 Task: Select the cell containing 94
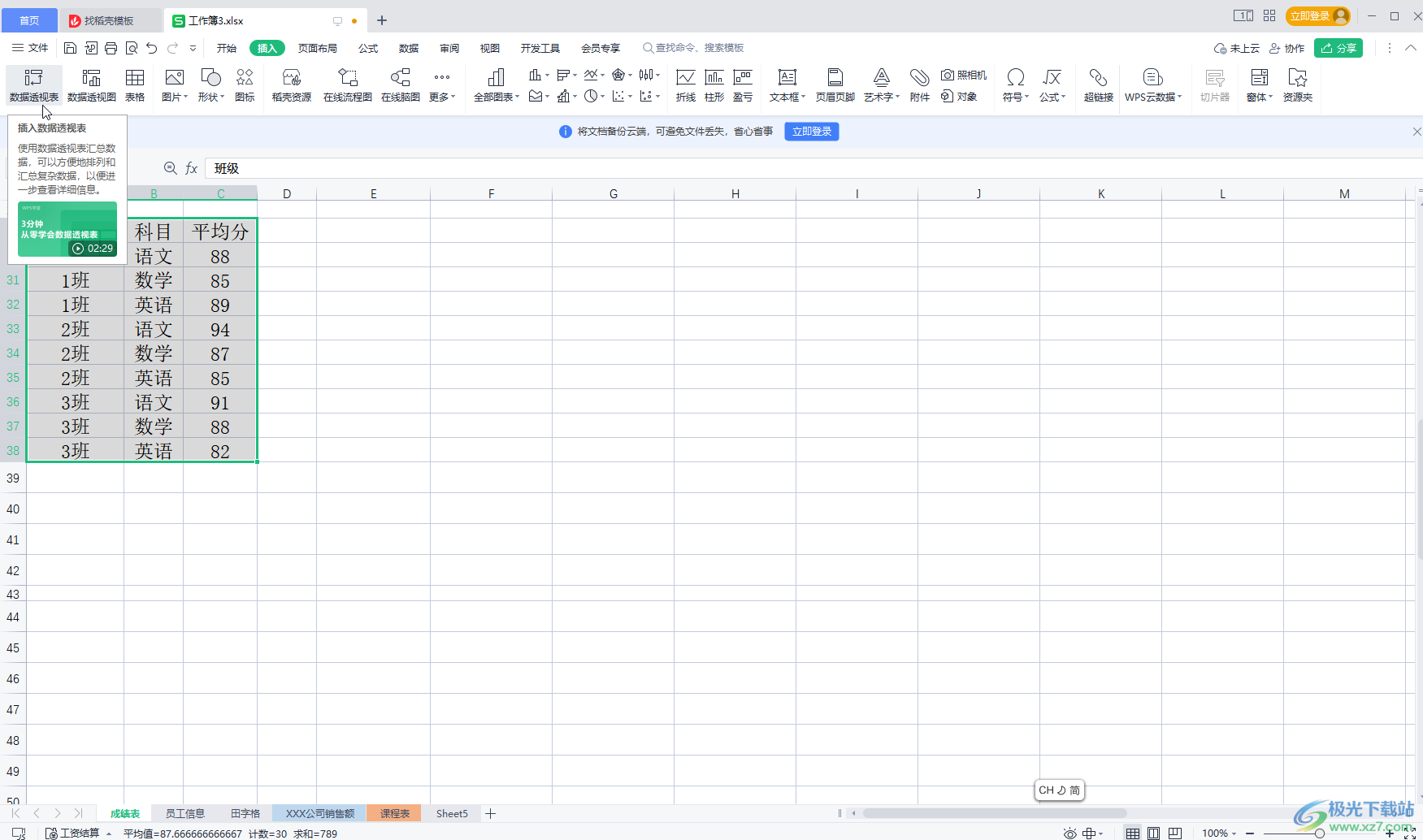click(220, 329)
